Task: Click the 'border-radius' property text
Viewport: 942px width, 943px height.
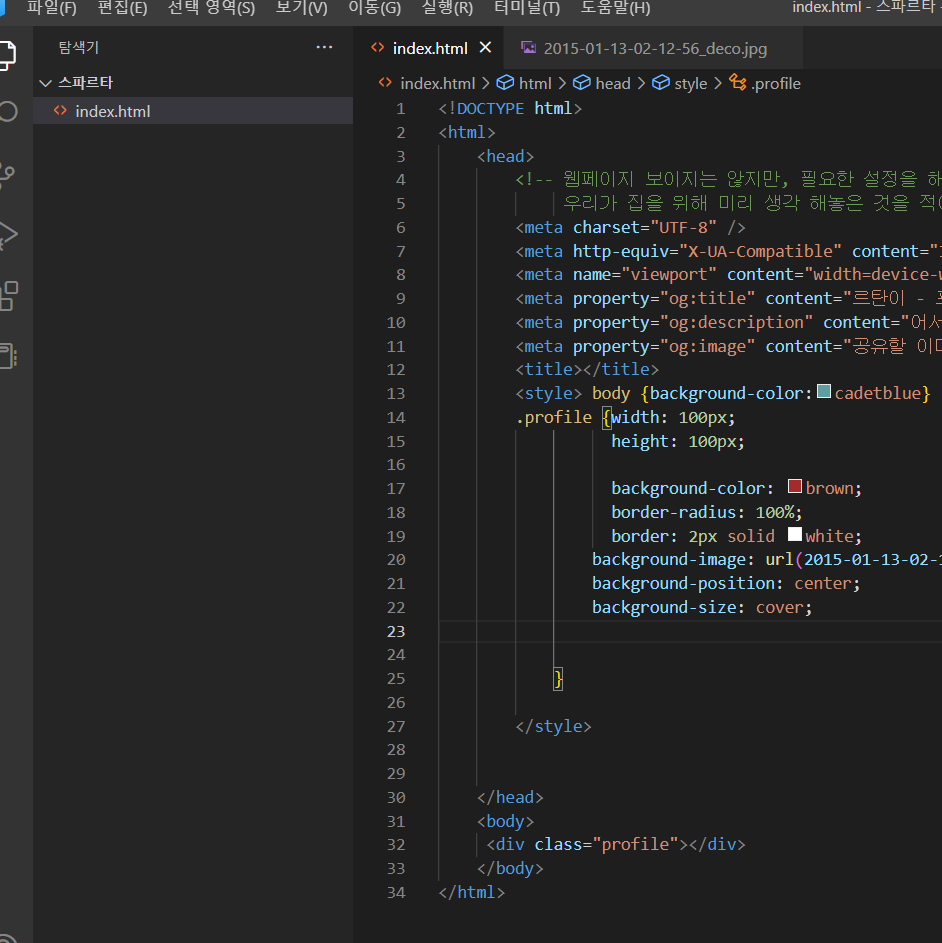Action: [674, 512]
